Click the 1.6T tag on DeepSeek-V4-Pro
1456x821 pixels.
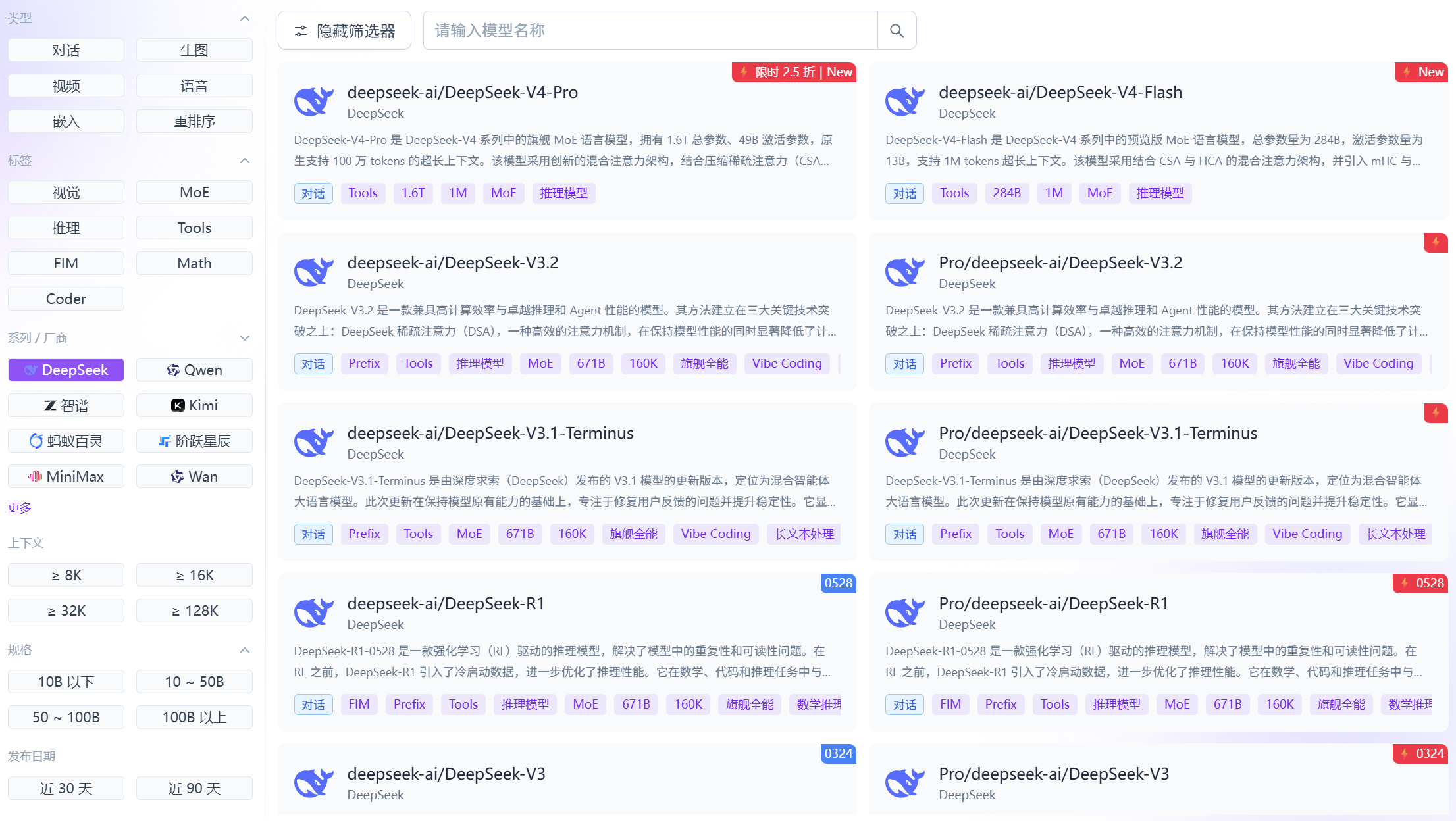(x=413, y=193)
